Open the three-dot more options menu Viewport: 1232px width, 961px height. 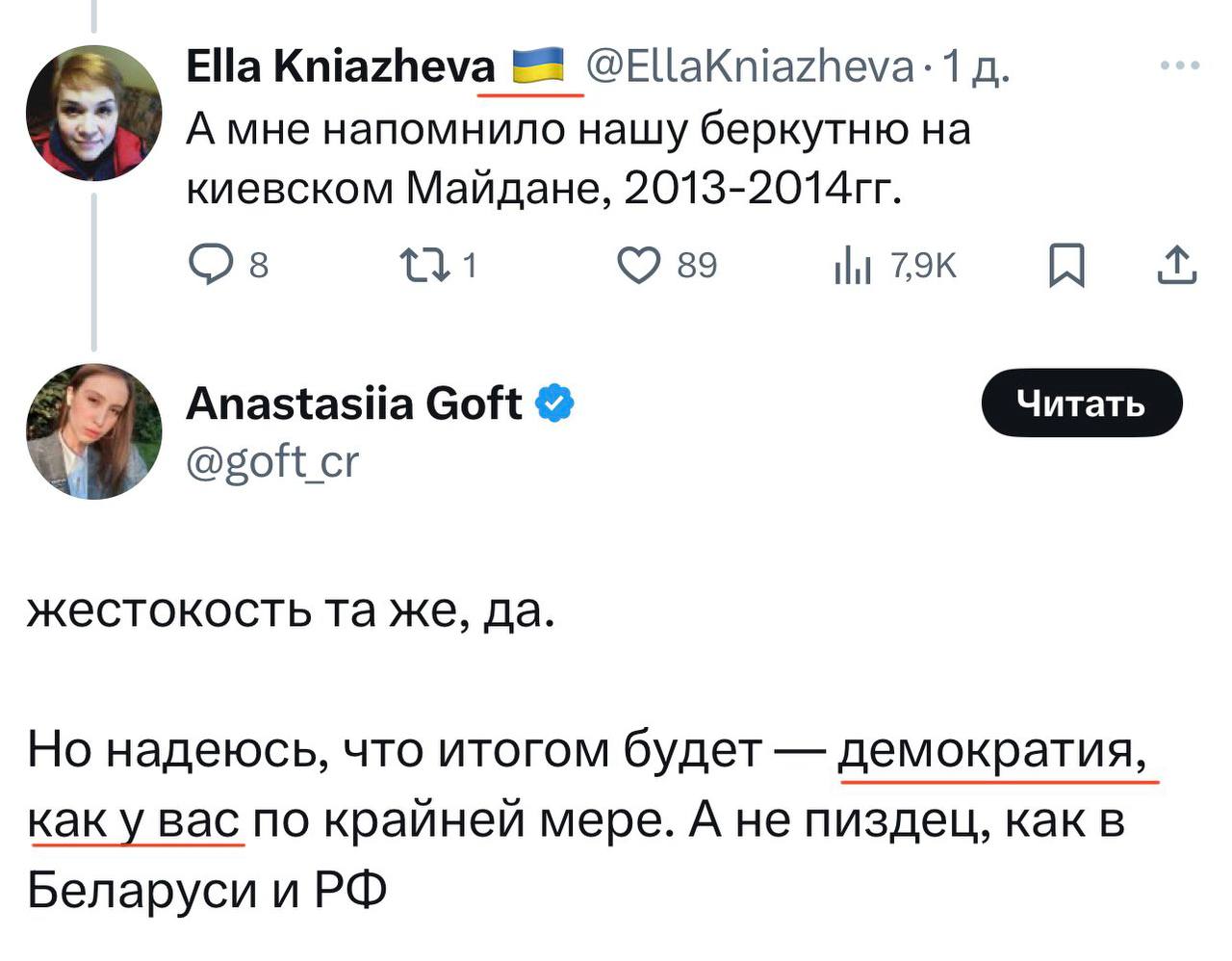click(x=1180, y=66)
